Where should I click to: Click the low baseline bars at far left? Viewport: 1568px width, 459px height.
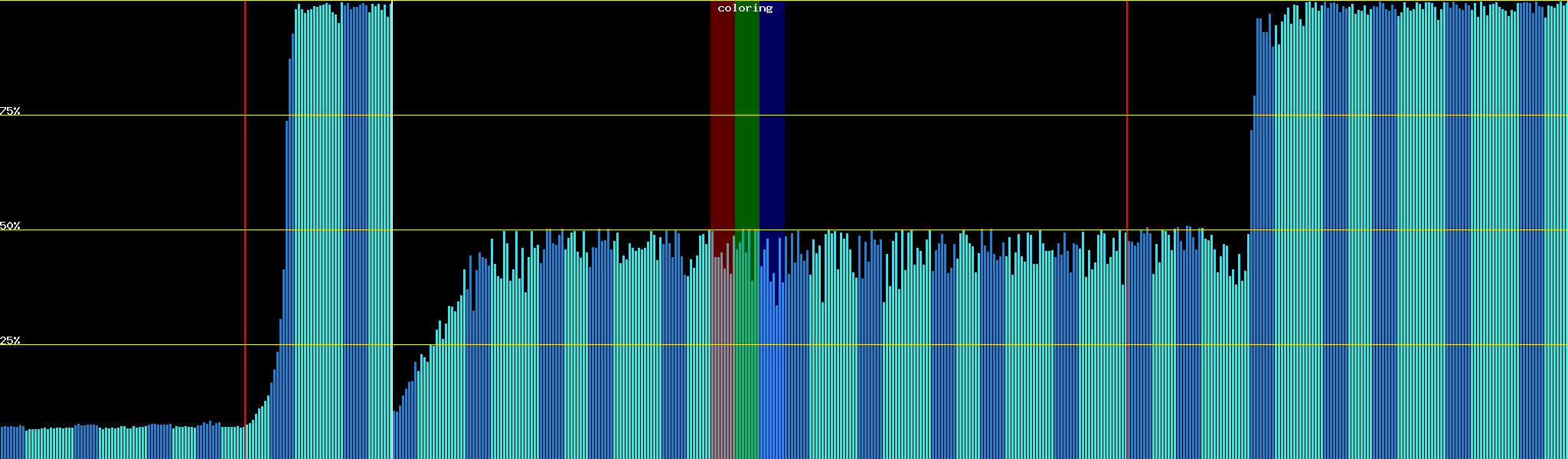pos(115,444)
